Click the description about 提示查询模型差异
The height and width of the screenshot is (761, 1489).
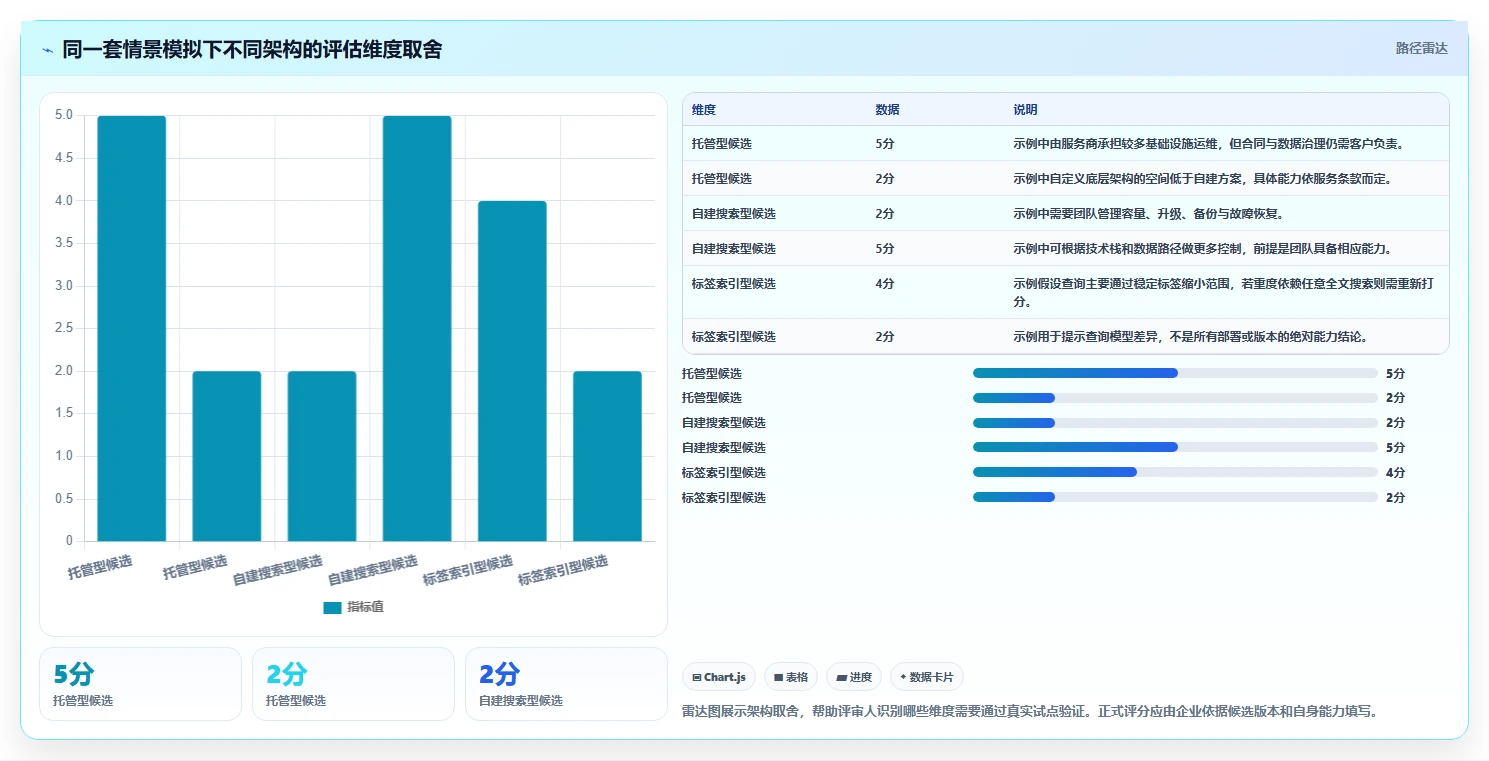click(1190, 337)
